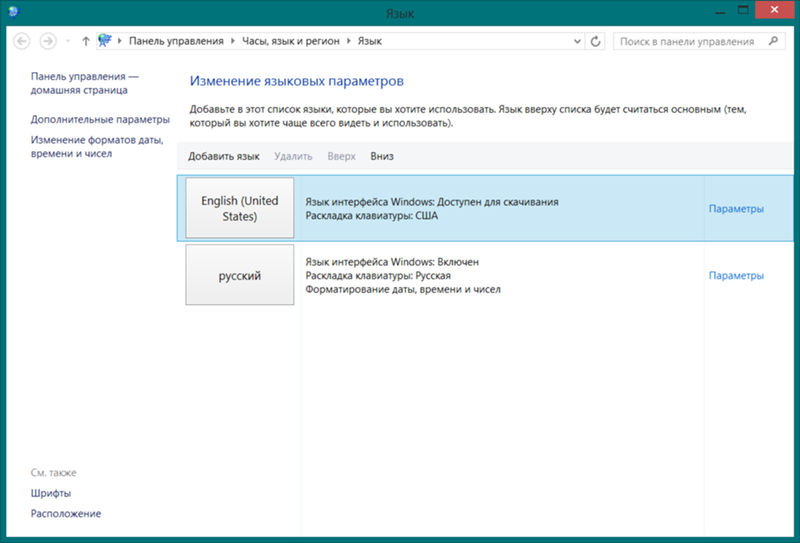Click Добавить язык button

223,156
